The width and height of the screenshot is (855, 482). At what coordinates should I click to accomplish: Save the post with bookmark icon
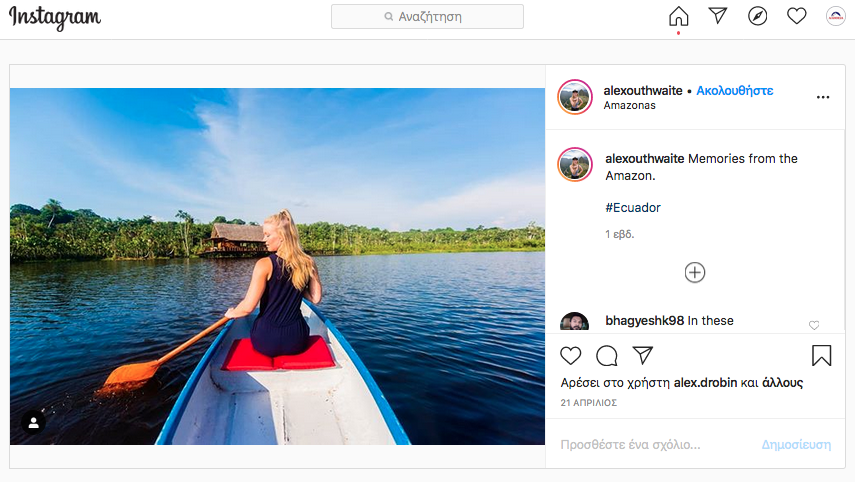coord(821,356)
